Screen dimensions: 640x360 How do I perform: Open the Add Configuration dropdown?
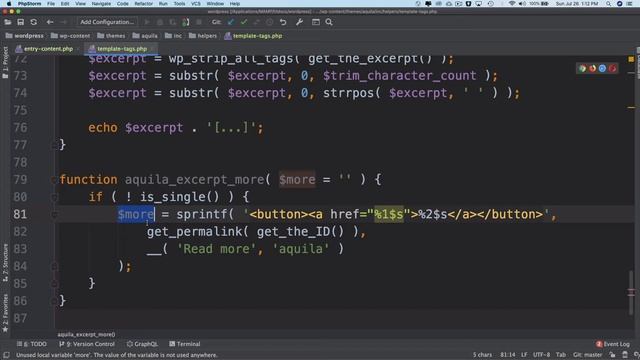[x=107, y=22]
